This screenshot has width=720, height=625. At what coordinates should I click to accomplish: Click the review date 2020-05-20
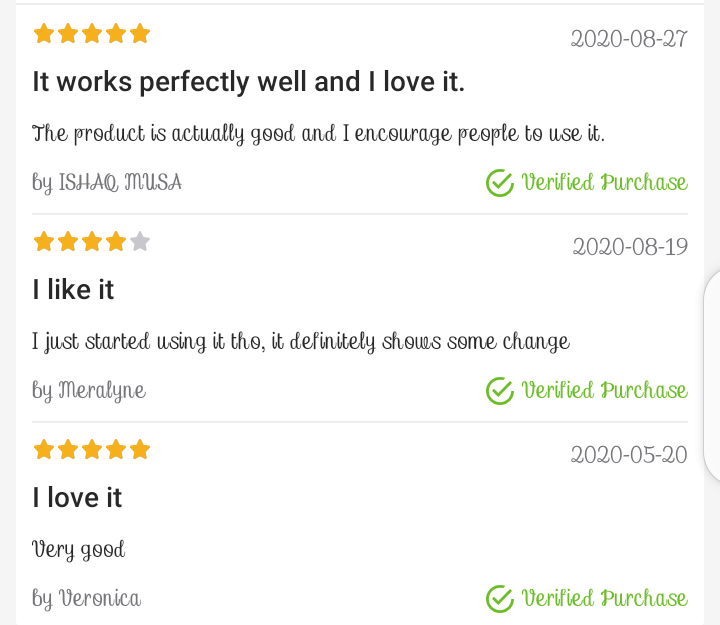click(629, 455)
